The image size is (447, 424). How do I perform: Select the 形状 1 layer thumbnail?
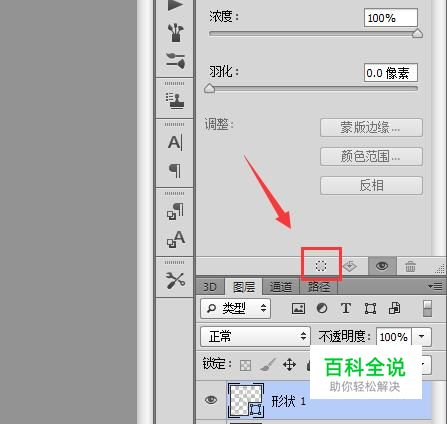click(x=246, y=400)
